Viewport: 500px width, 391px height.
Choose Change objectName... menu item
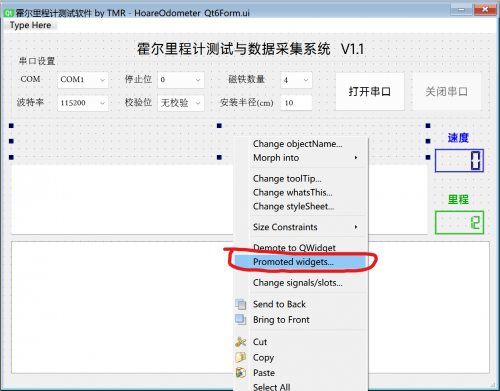pos(301,144)
